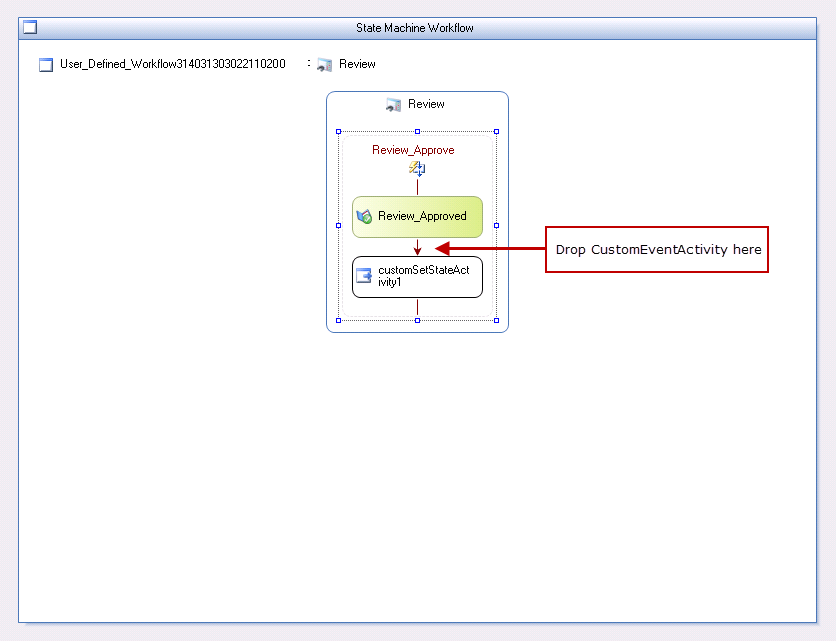Click the event-driven lightning icon
The width and height of the screenshot is (836, 641).
(x=417, y=169)
